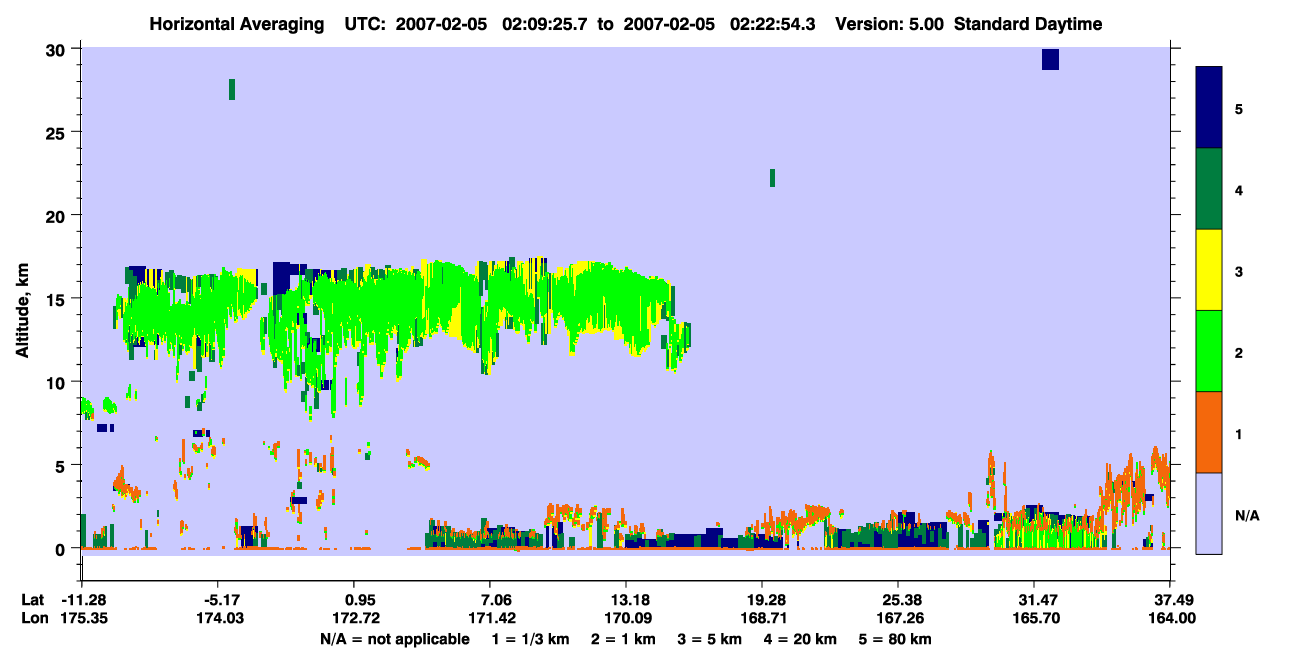Click the dark blue color bar segment labeled 5
Viewport: 1300px width, 667px height.
click(1209, 108)
